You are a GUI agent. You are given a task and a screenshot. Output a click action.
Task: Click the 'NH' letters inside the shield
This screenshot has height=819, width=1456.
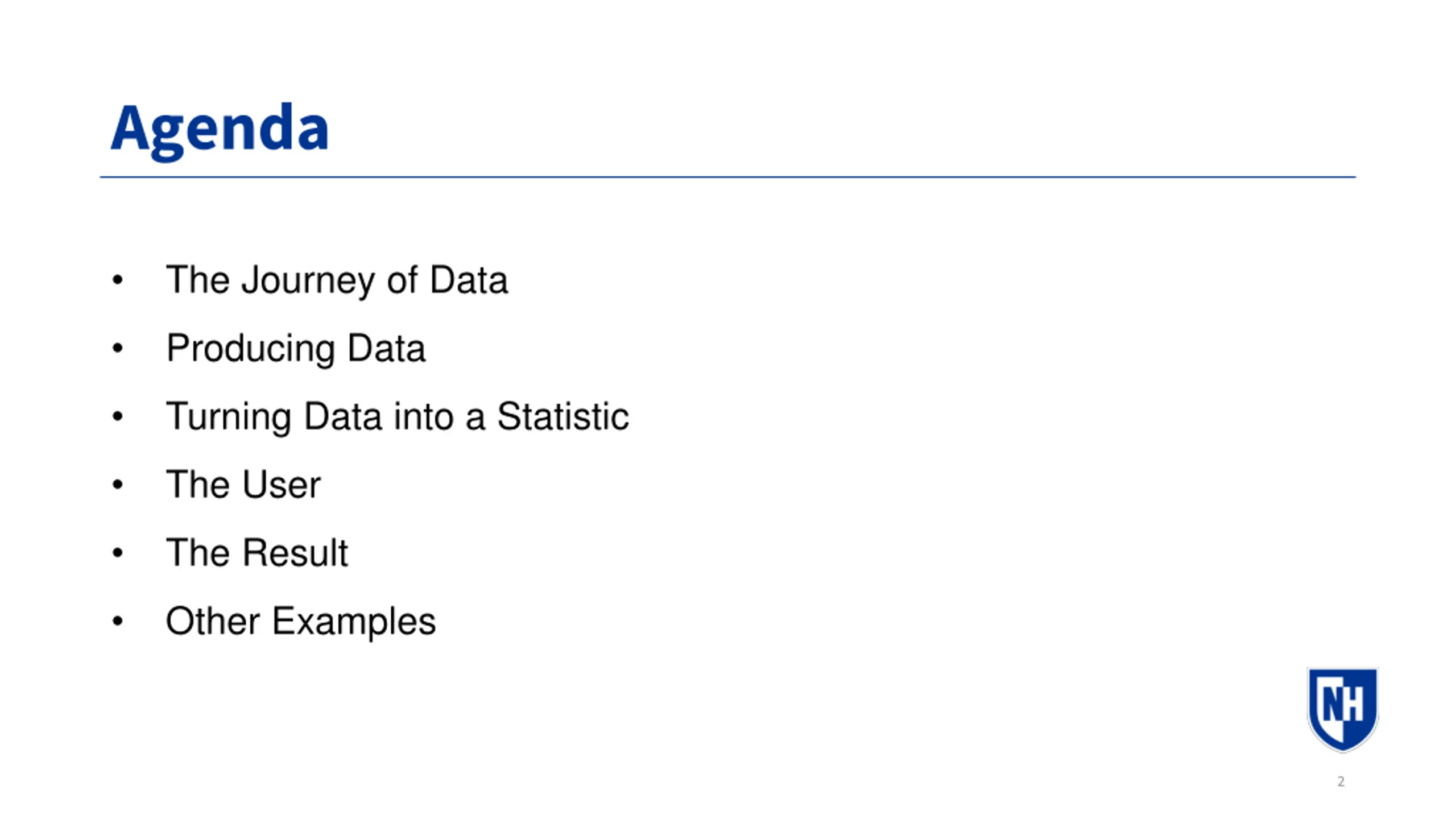tap(1343, 704)
